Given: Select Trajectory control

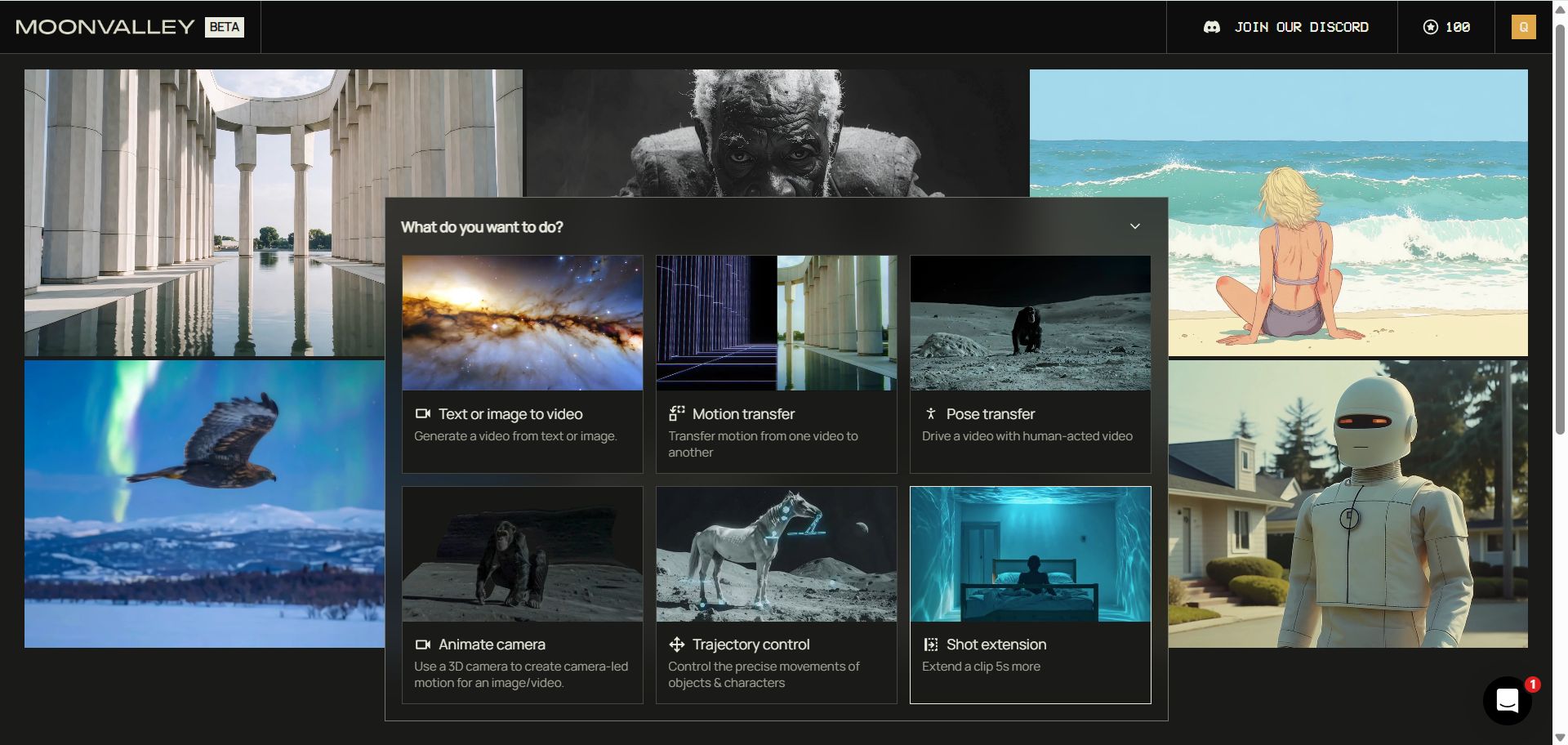Looking at the screenshot, I should (x=777, y=595).
